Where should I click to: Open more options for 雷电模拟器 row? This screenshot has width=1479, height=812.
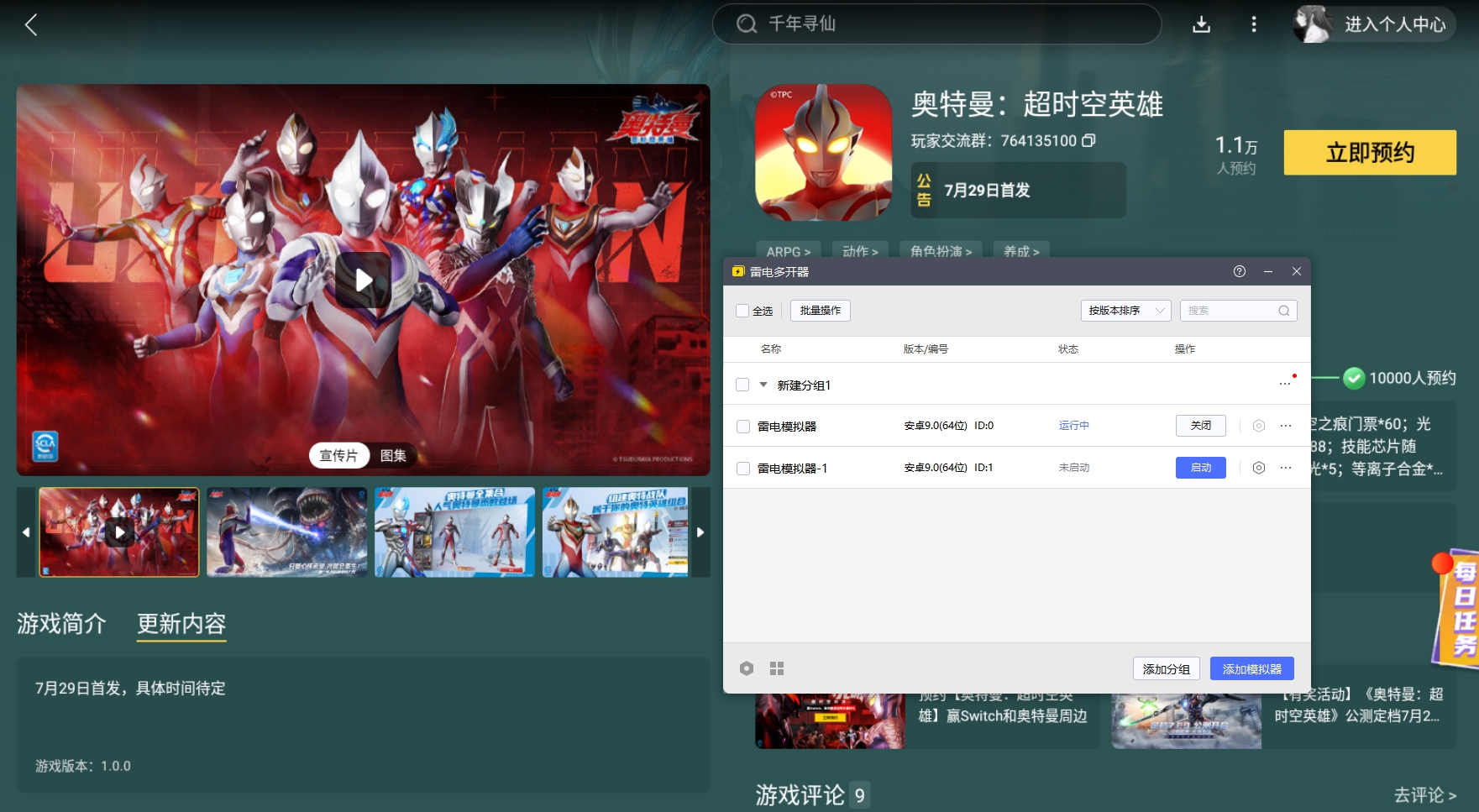[x=1285, y=426]
